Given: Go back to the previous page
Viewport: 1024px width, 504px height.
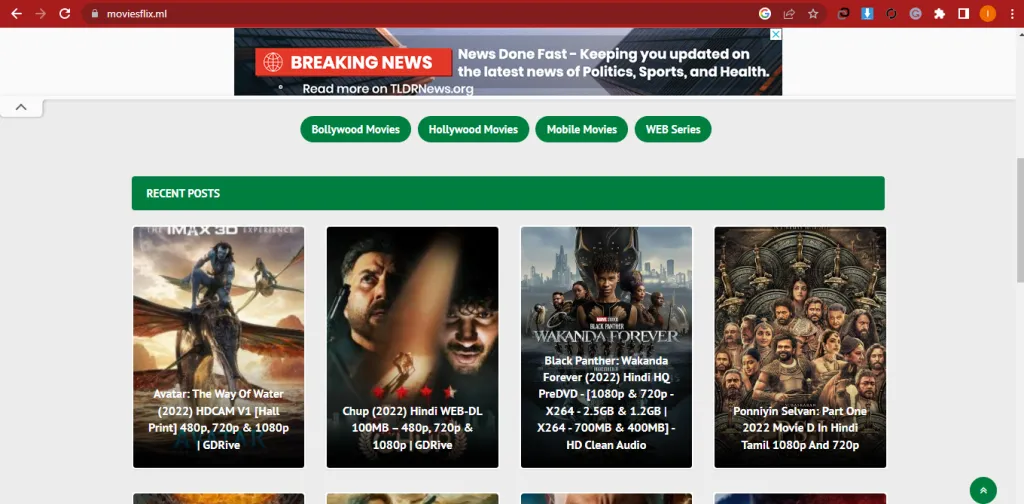Looking at the screenshot, I should coord(16,14).
